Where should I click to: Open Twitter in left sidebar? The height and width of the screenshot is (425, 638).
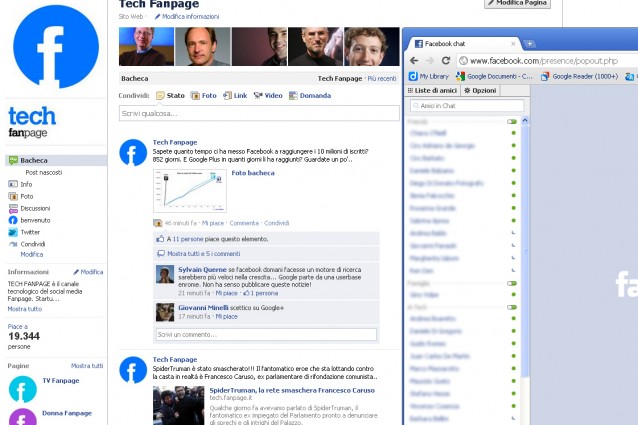pos(30,232)
